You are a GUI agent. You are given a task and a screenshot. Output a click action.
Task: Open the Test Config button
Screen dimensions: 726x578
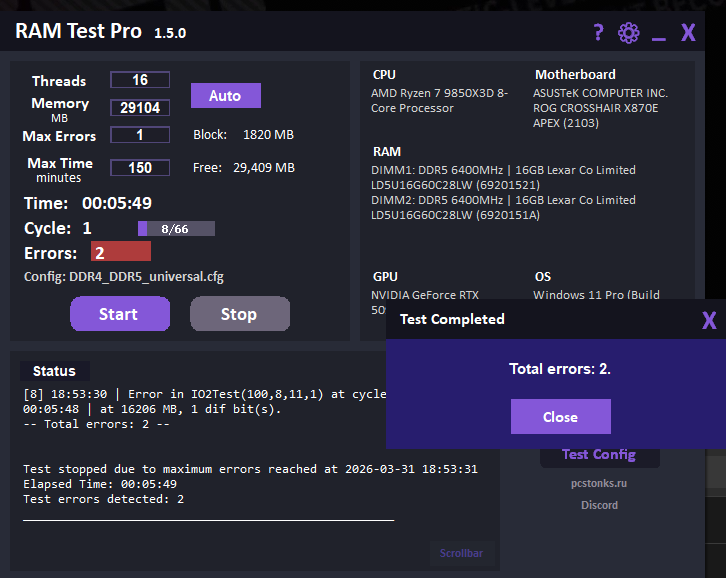600,456
